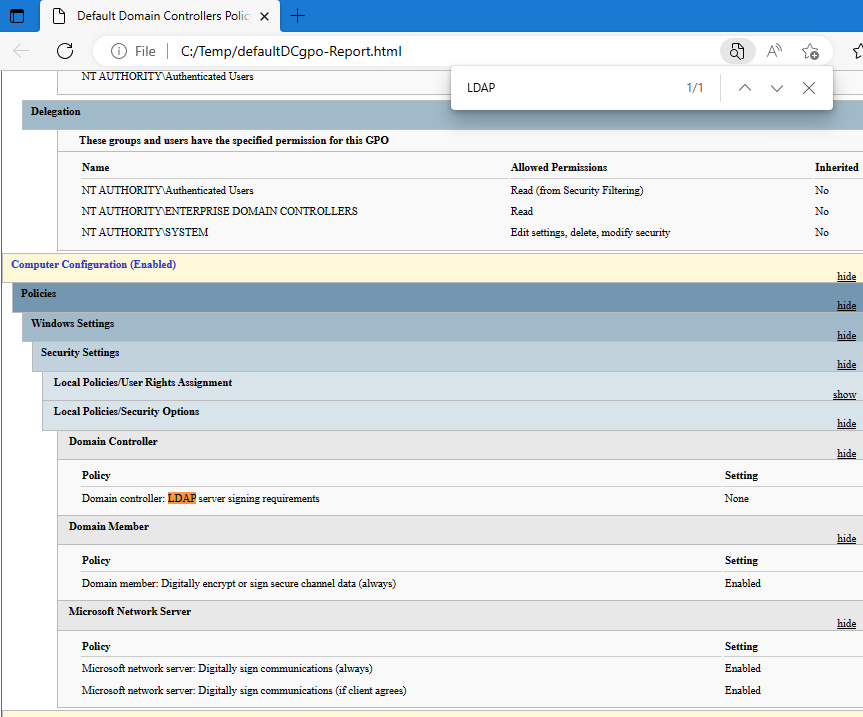This screenshot has height=717, width=863.
Task: View site information icon next to File
Action: click(118, 51)
